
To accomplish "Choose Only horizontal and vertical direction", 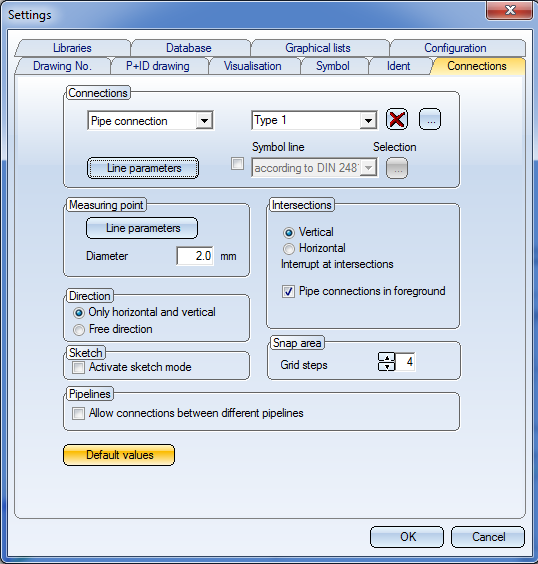I will tap(79, 313).
